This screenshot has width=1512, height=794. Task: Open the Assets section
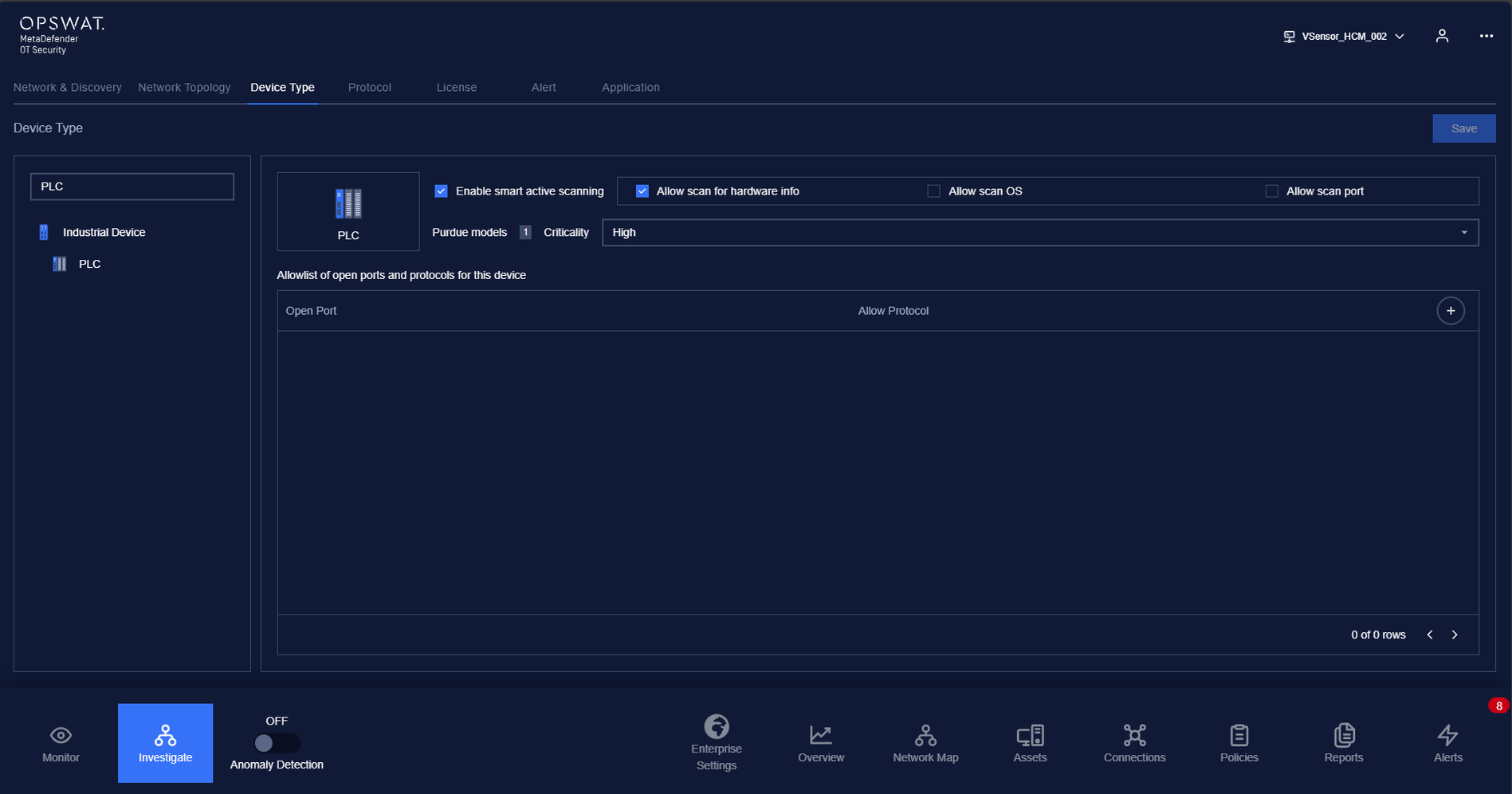tap(1030, 743)
